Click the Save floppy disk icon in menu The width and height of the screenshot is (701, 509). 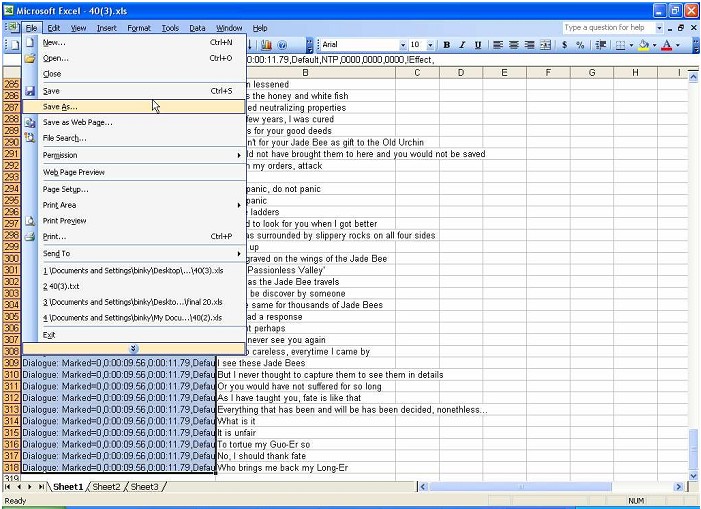point(30,91)
